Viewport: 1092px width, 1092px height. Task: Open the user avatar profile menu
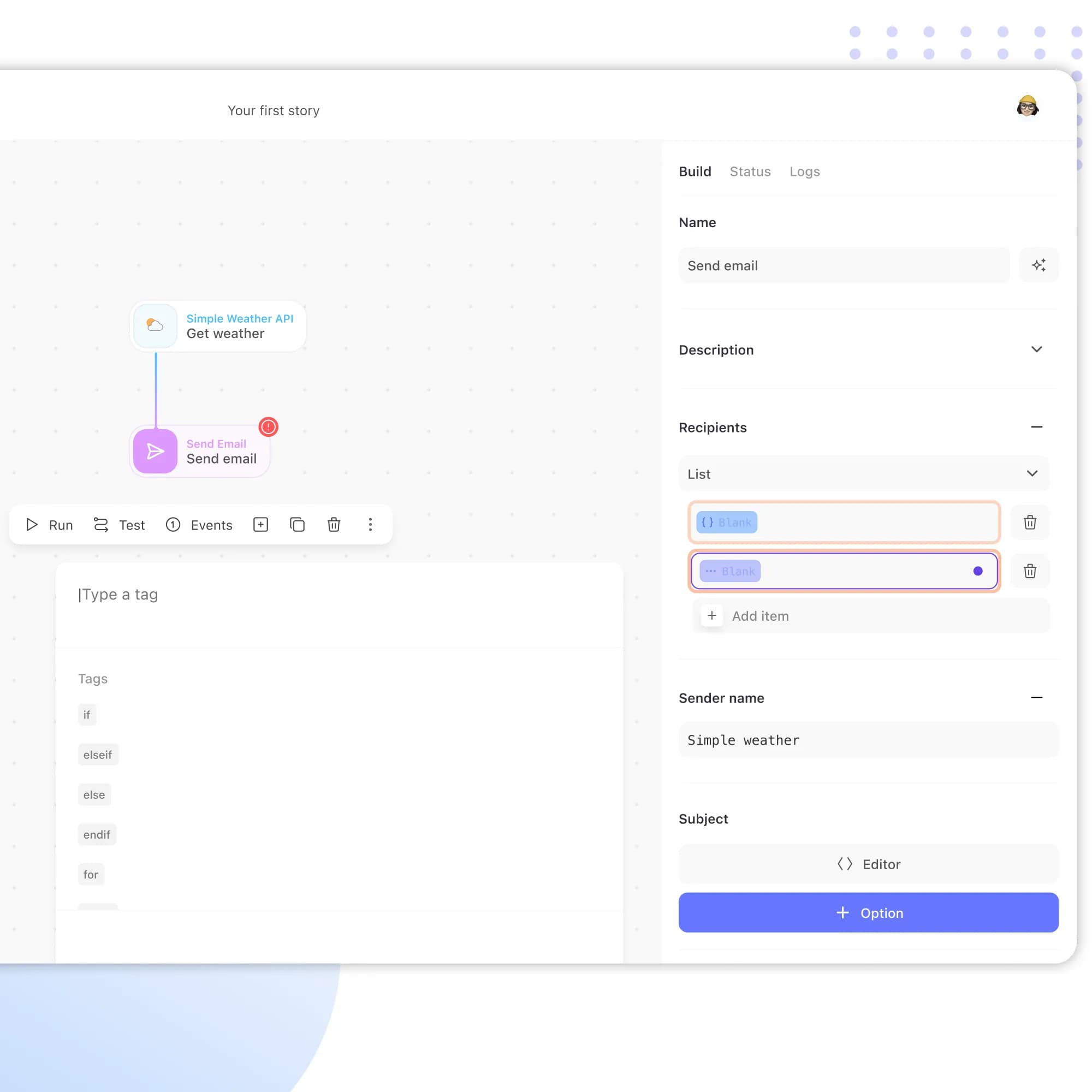tap(1027, 106)
